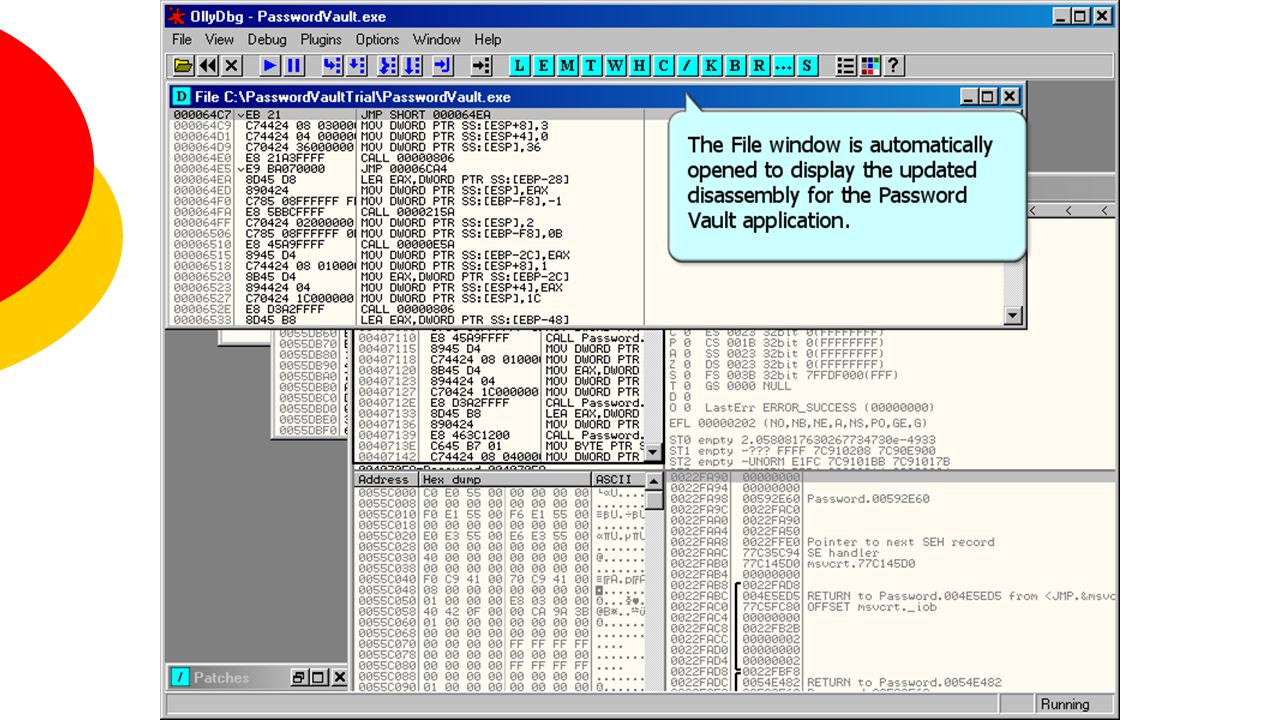Image resolution: width=1280 pixels, height=720 pixels.
Task: Click the Step over toolbar icon
Action: [x=356, y=66]
